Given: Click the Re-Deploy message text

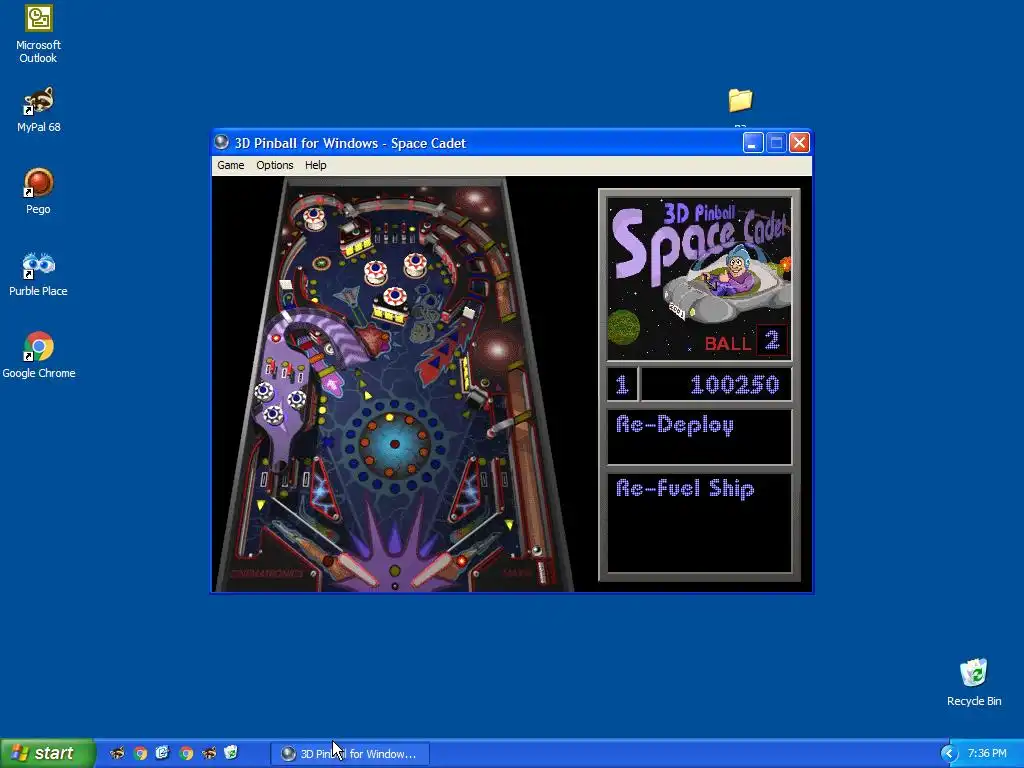Looking at the screenshot, I should [675, 425].
